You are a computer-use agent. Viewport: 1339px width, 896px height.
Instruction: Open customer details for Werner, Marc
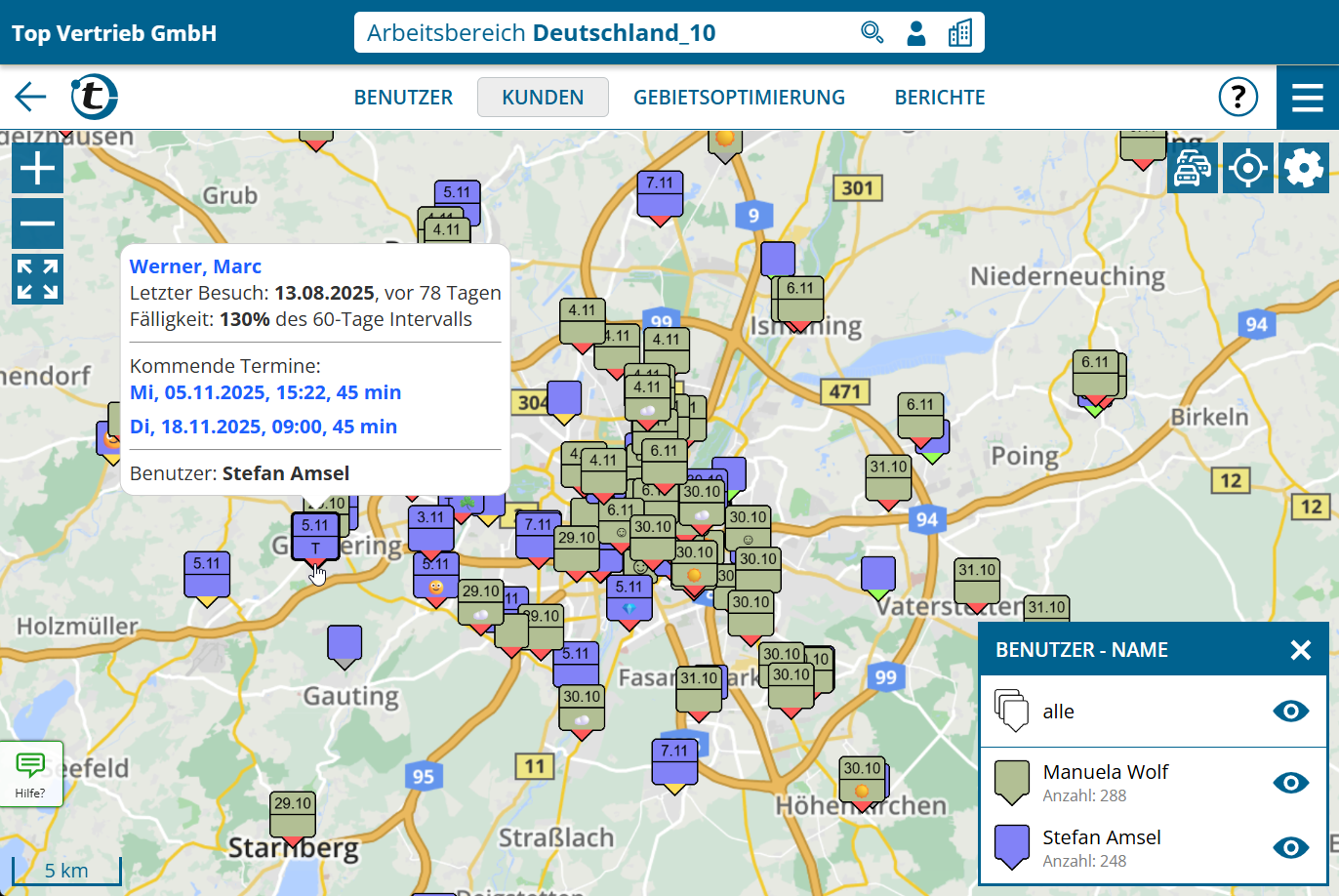click(195, 265)
